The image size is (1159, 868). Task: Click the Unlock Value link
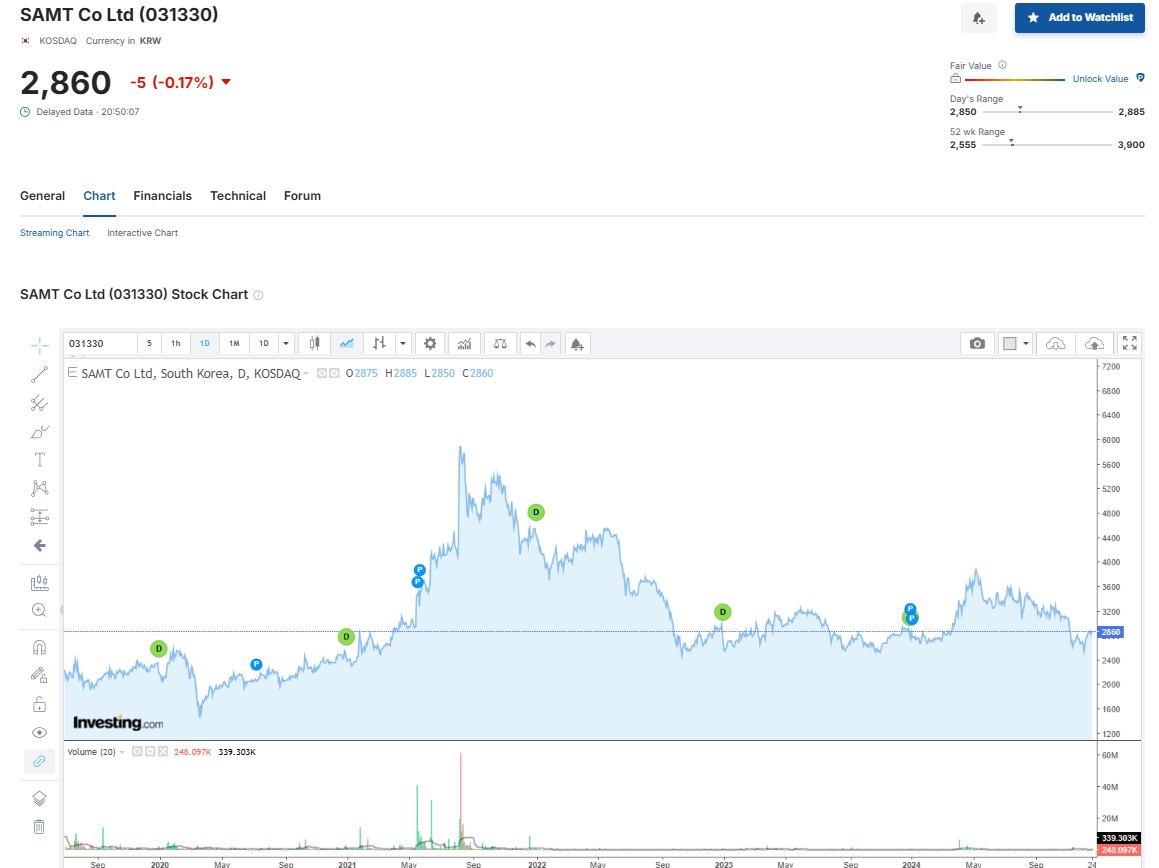click(1101, 78)
